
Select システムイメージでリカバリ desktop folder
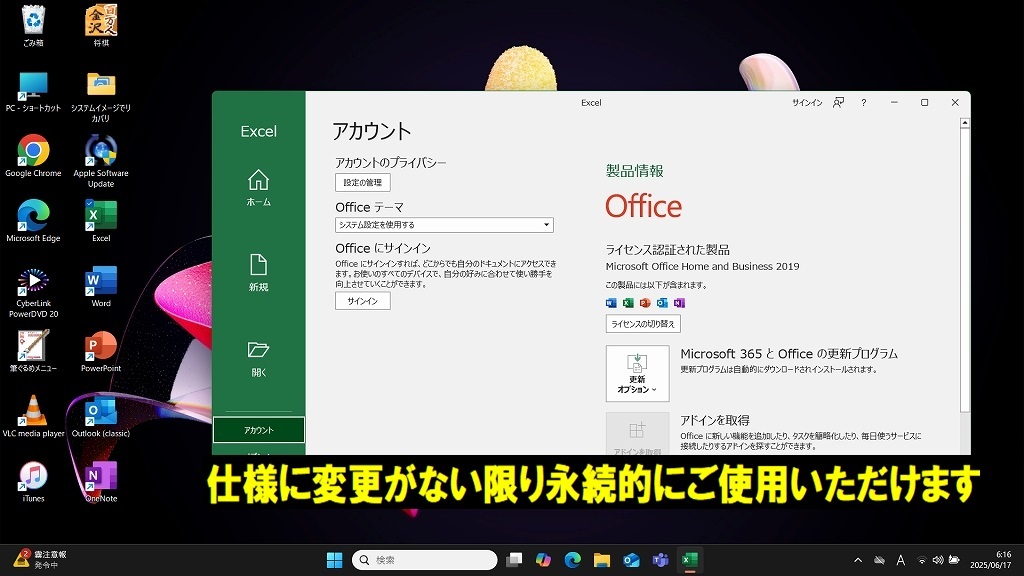101,97
